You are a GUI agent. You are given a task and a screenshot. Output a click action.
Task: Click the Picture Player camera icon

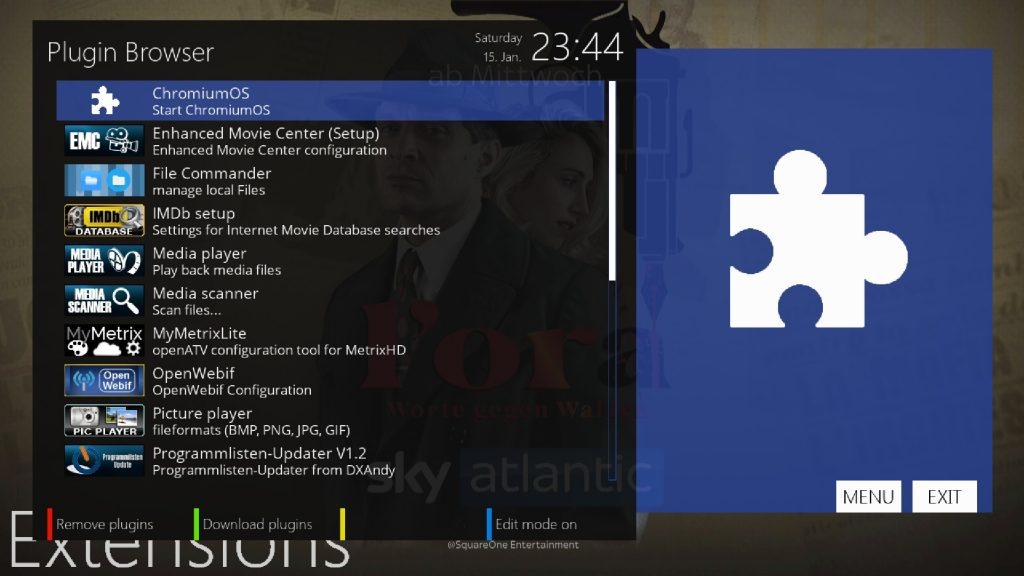[103, 420]
